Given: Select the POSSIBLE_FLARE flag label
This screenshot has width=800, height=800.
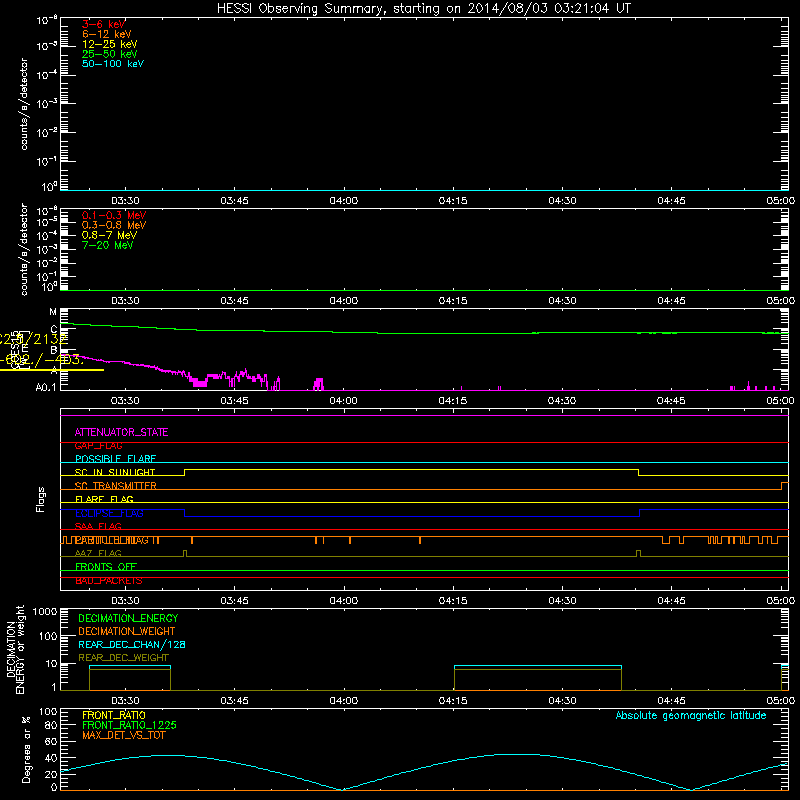Looking at the screenshot, I should [x=115, y=459].
